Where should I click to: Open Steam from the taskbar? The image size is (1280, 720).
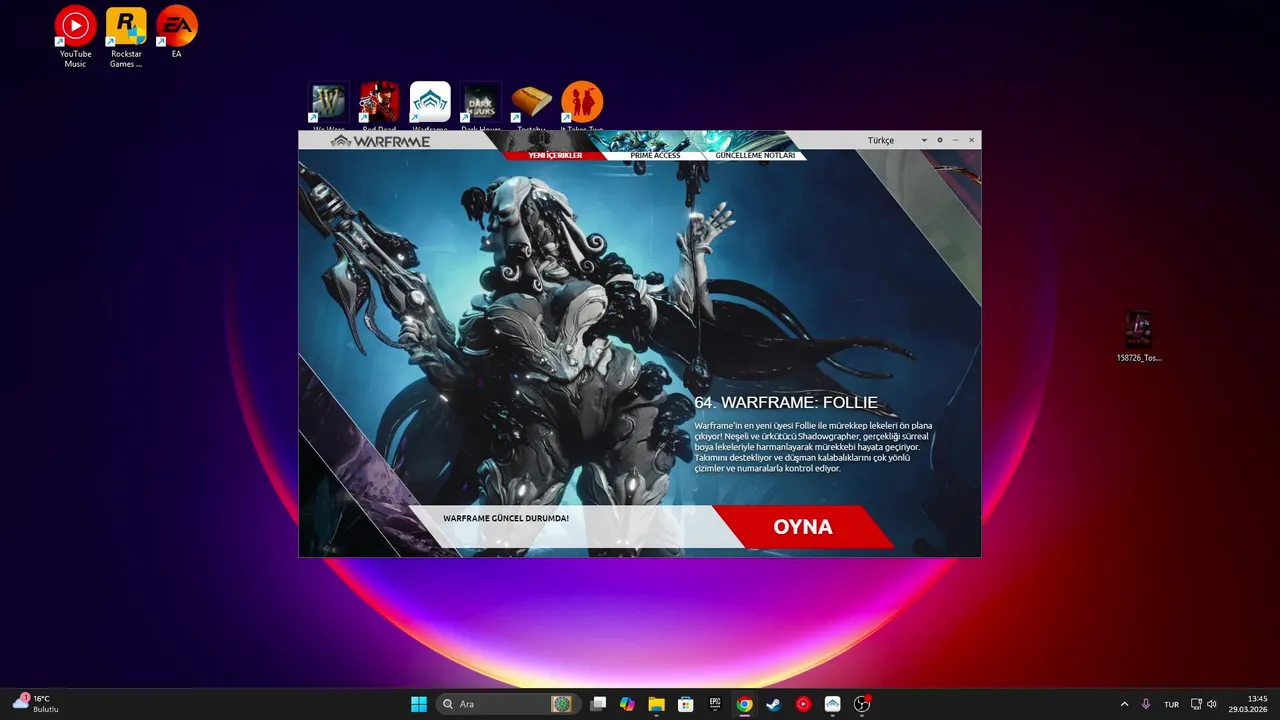(773, 704)
